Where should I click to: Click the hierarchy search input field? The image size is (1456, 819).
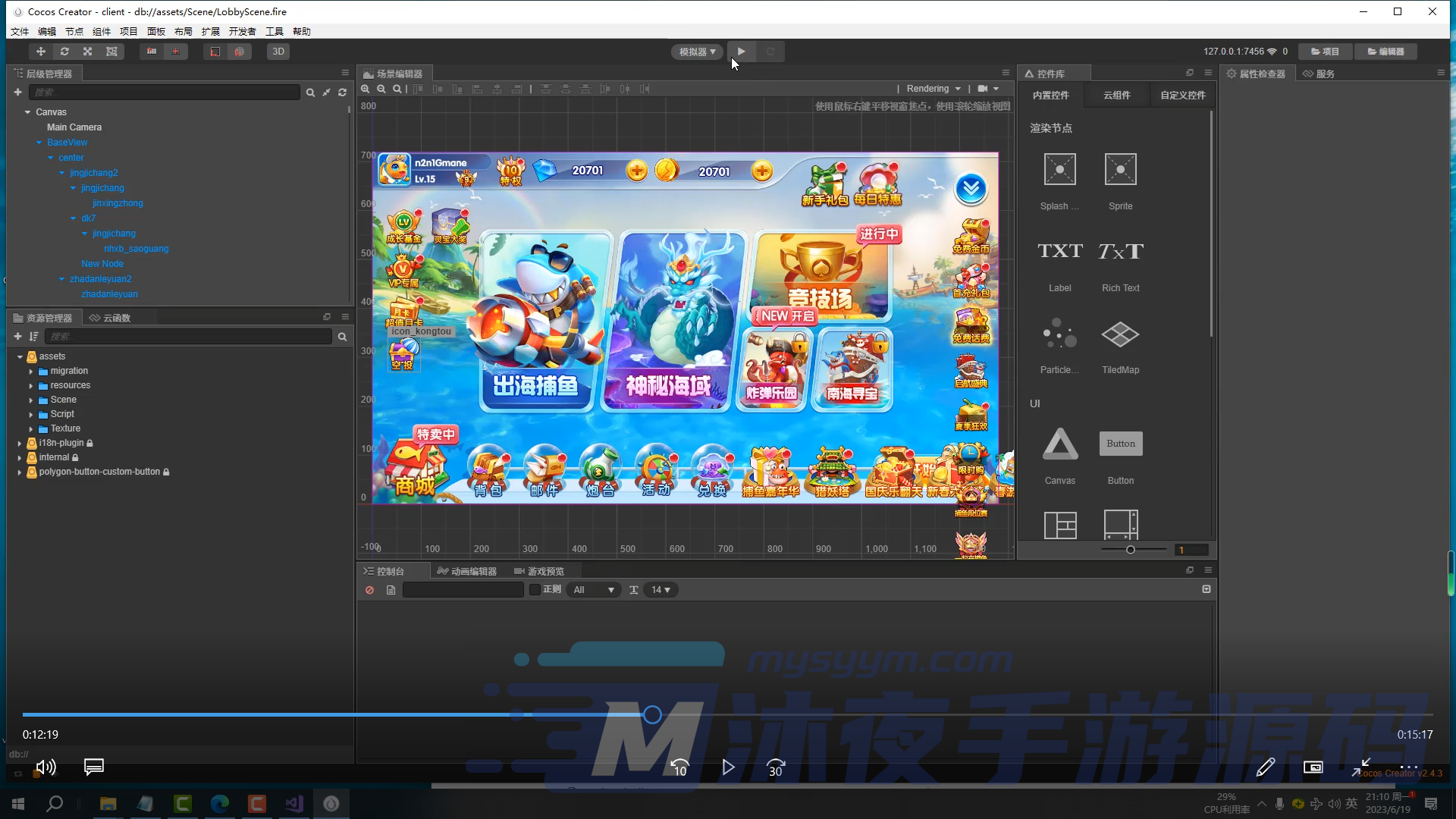(164, 92)
